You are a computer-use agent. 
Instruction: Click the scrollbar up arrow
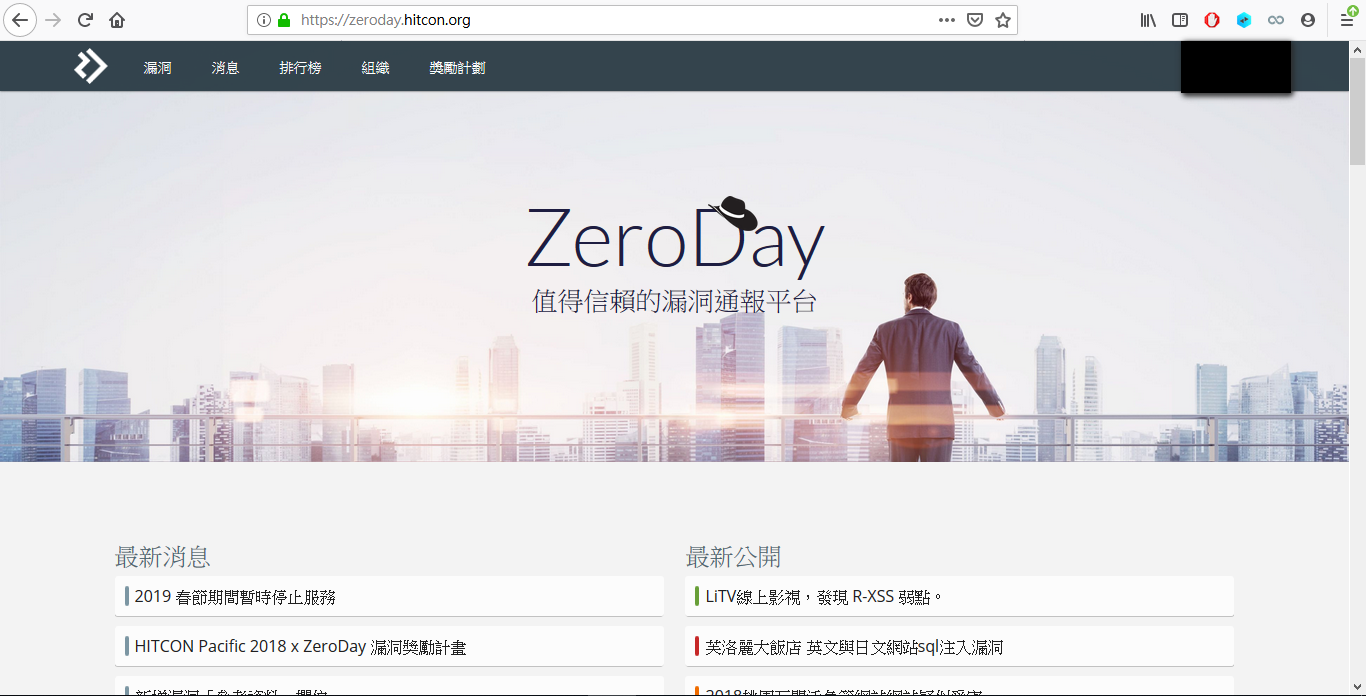(1357, 48)
